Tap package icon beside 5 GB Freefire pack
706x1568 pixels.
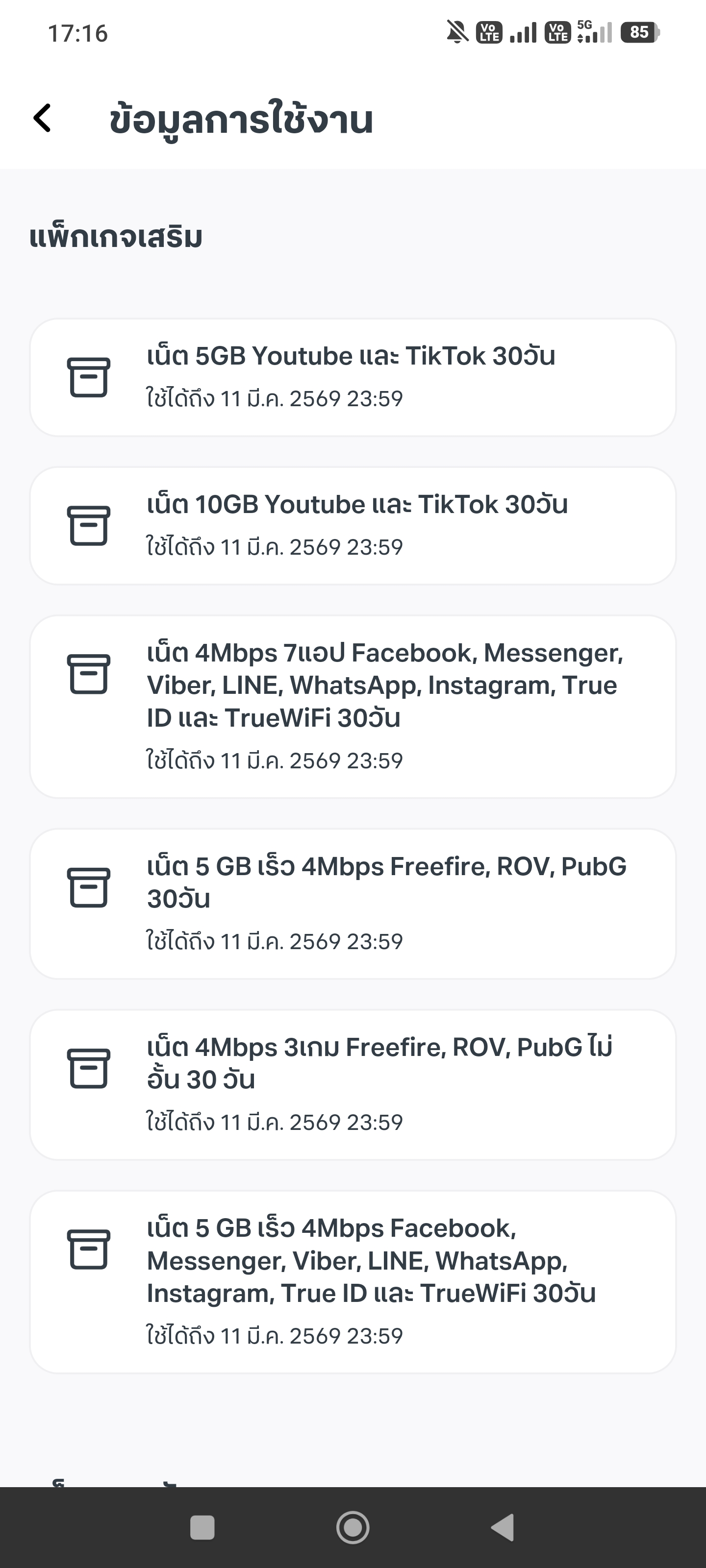[88, 888]
